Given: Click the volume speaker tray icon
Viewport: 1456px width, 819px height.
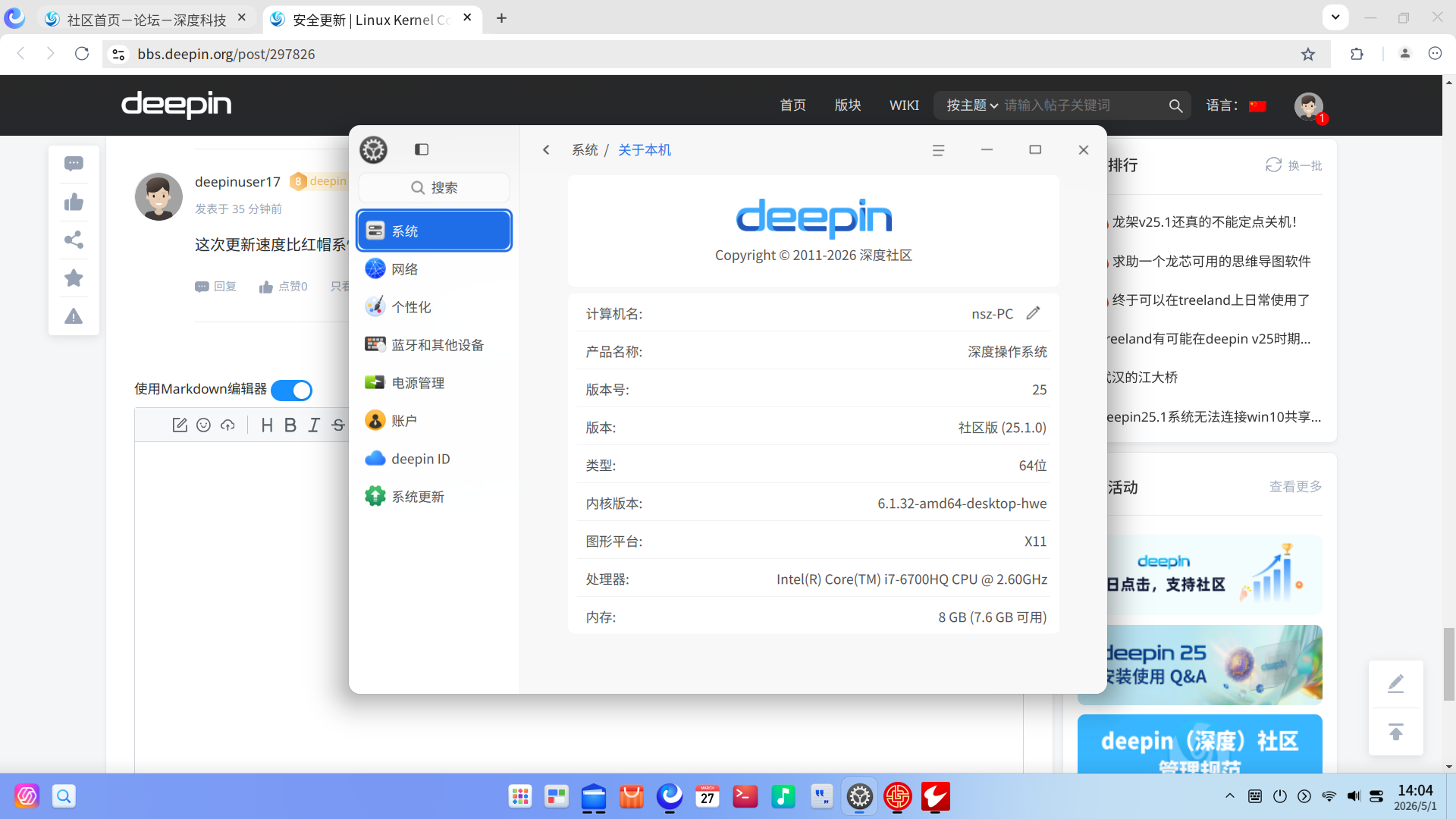Looking at the screenshot, I should 1353,796.
